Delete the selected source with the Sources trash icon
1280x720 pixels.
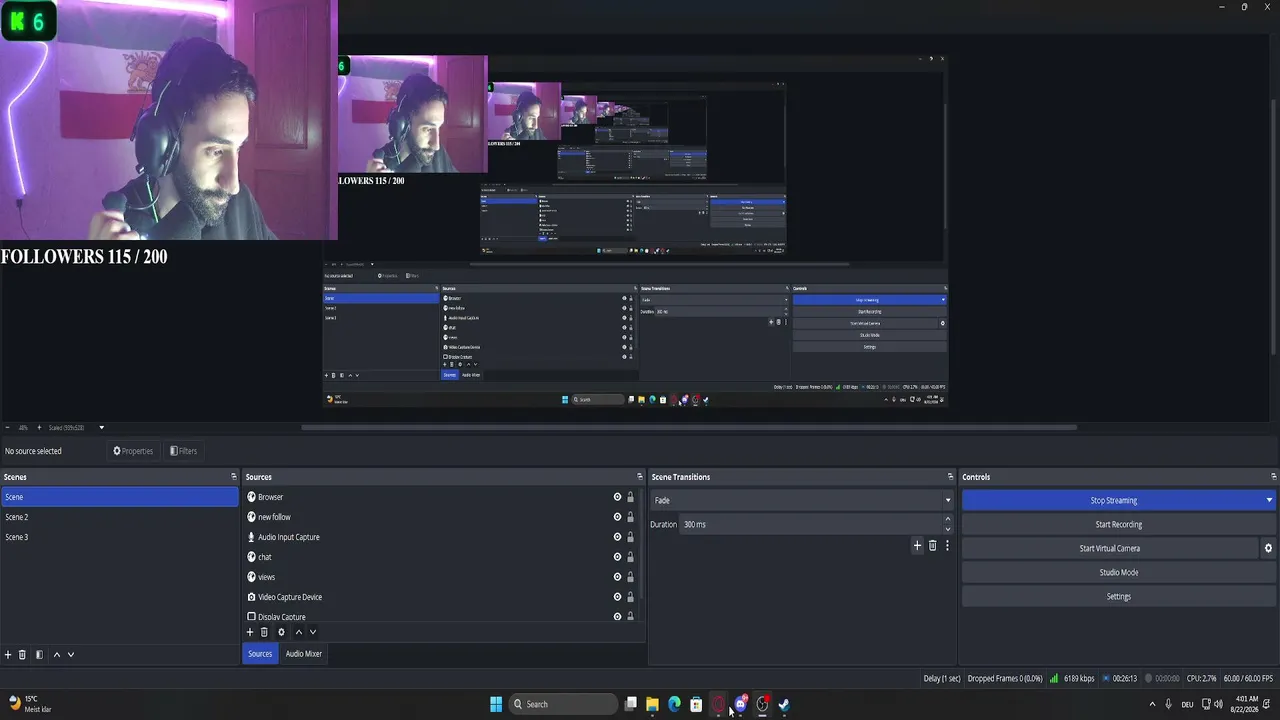tap(264, 632)
